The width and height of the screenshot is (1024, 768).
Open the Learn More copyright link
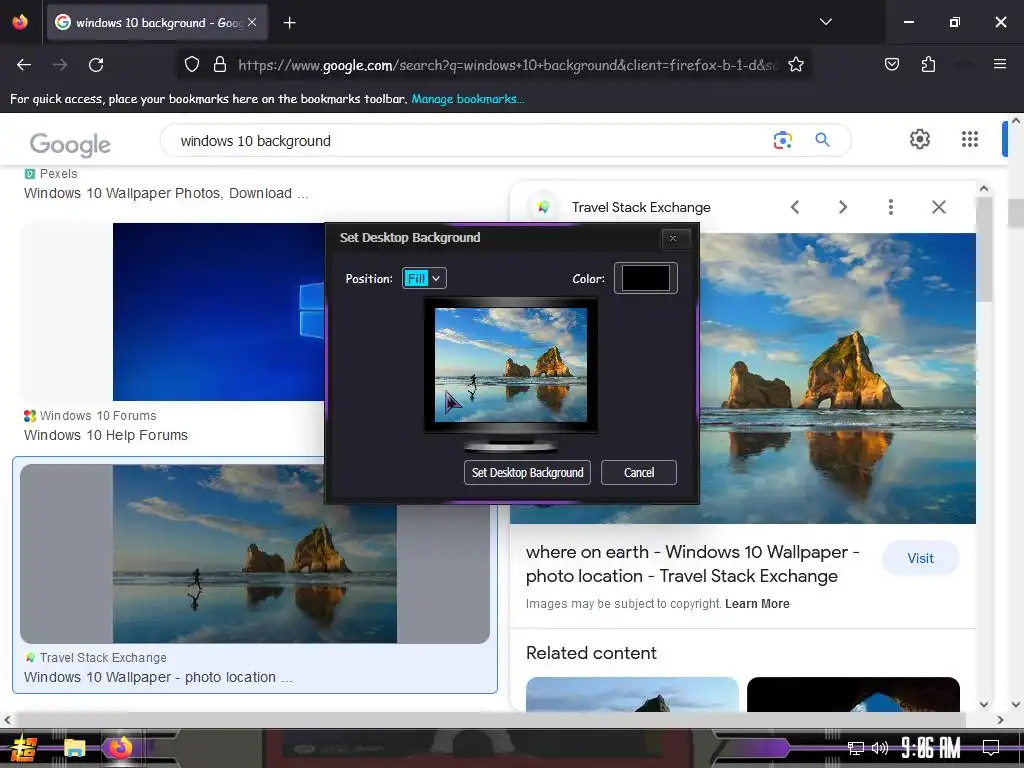pos(757,604)
